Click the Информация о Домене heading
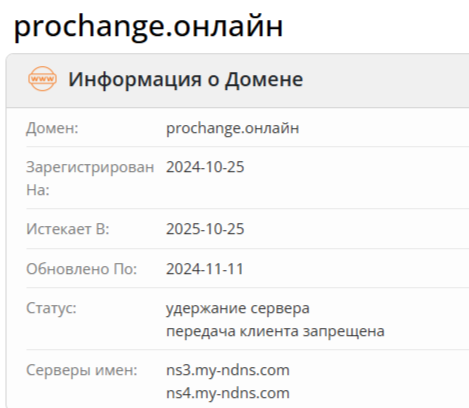 point(186,79)
